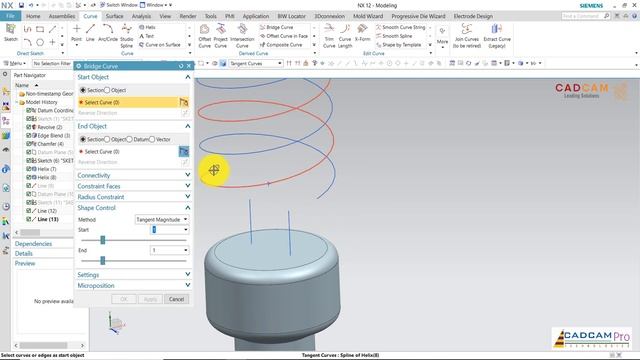Viewport: 640px width, 360px height.
Task: Open Extract Curve (Legacy) tool
Action: point(497,36)
